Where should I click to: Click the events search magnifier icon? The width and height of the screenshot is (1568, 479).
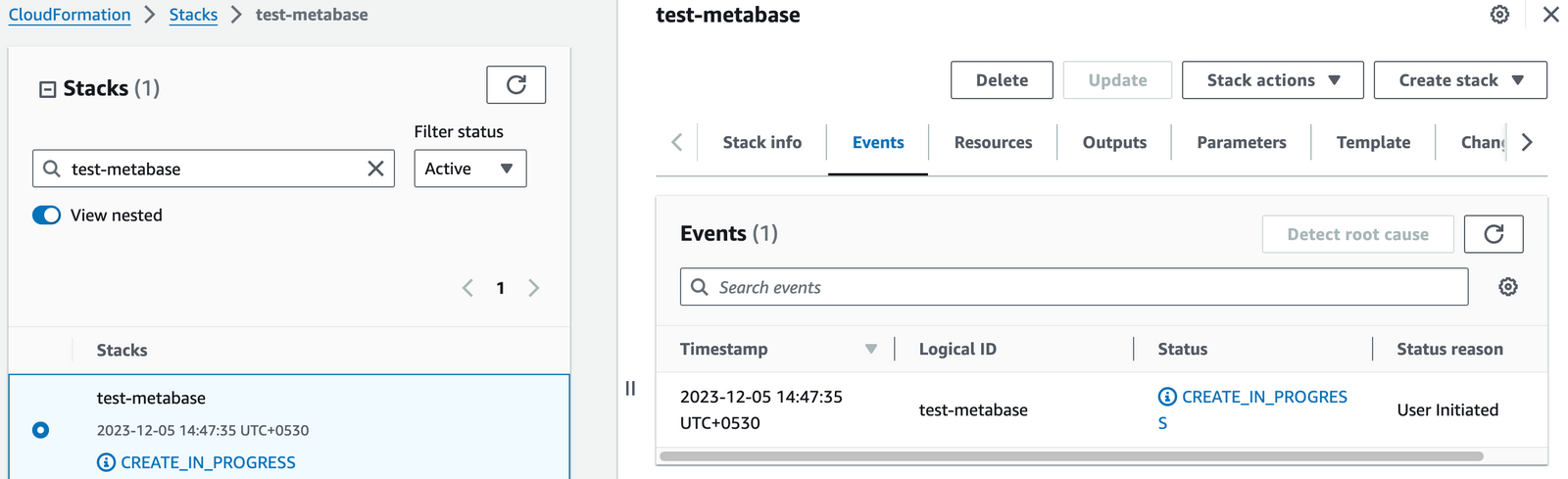[x=700, y=287]
